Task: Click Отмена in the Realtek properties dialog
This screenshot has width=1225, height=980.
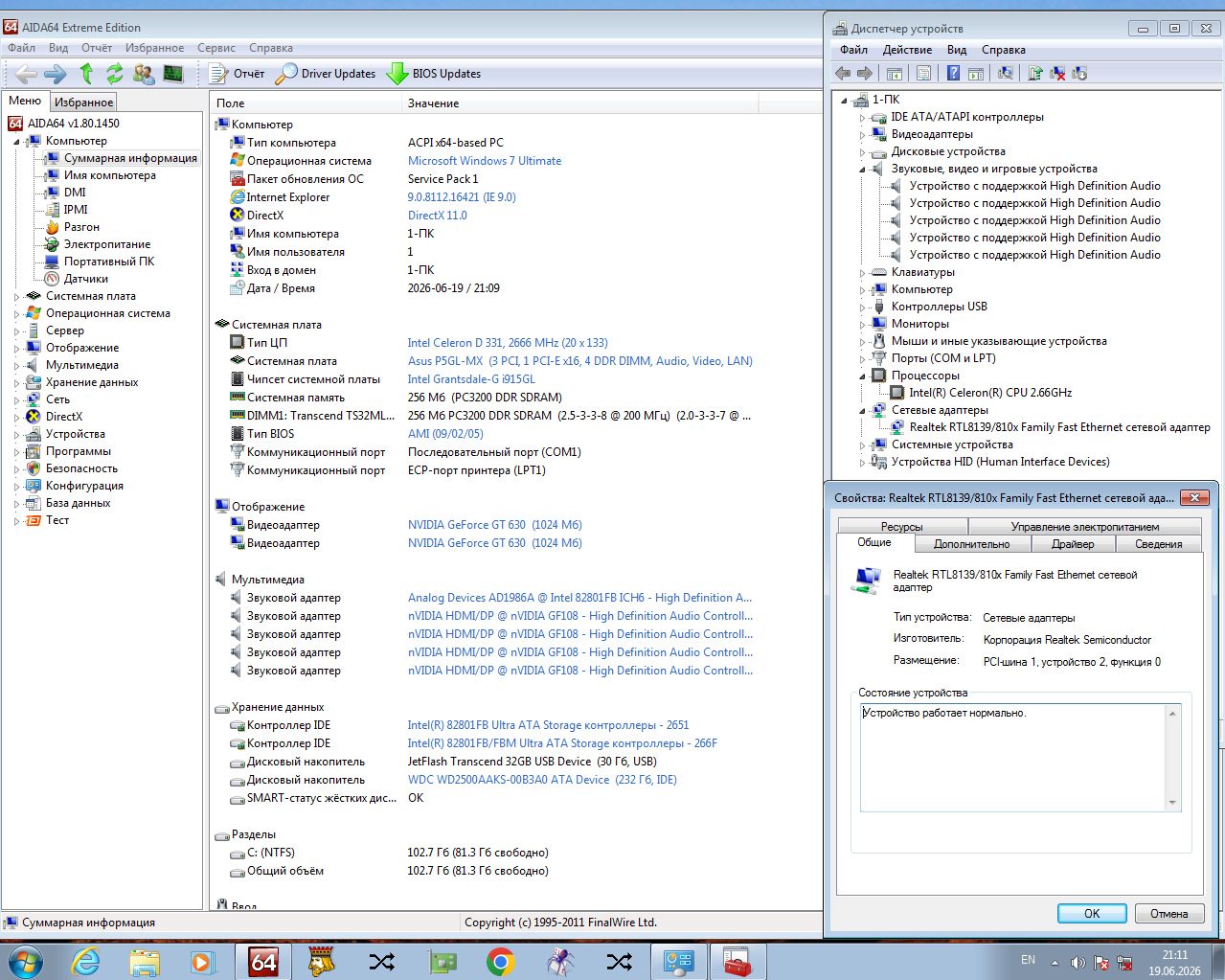Action: click(x=1168, y=914)
